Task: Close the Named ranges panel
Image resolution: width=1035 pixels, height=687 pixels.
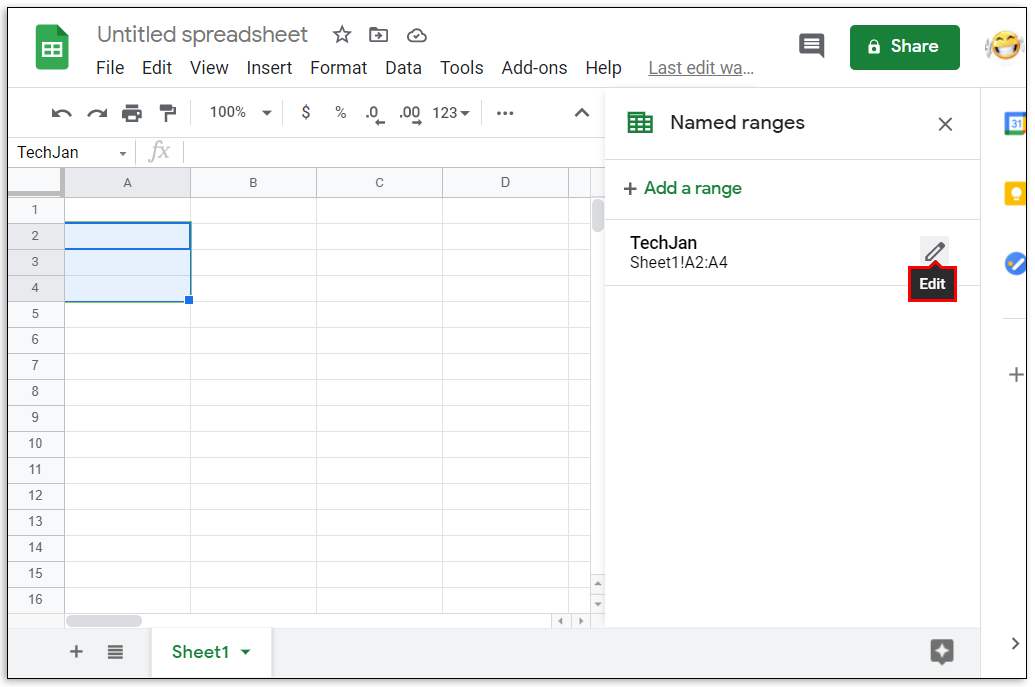Action: [x=945, y=124]
